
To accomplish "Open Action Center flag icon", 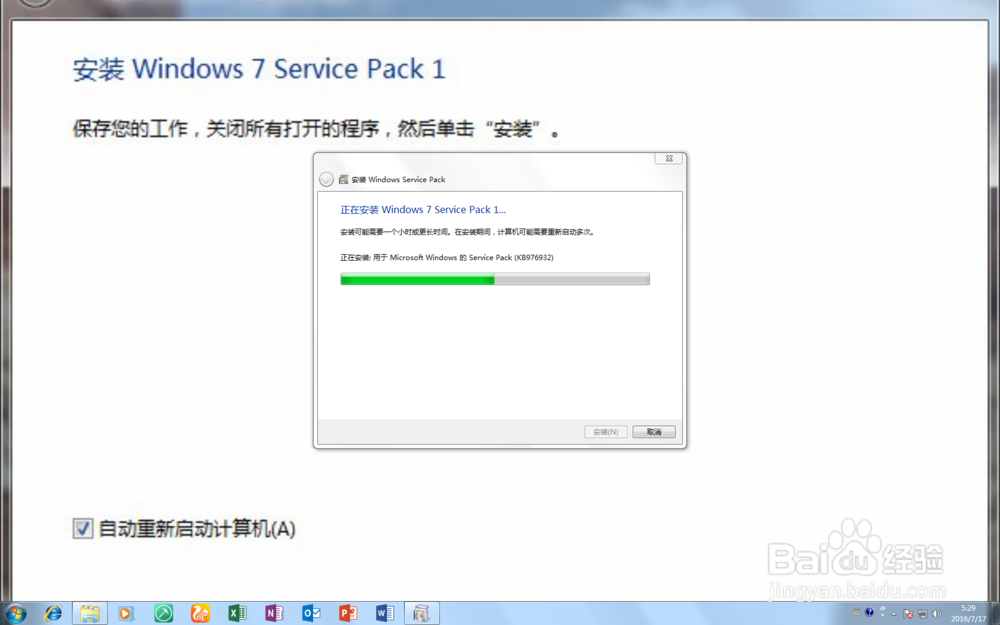I will 908,614.
